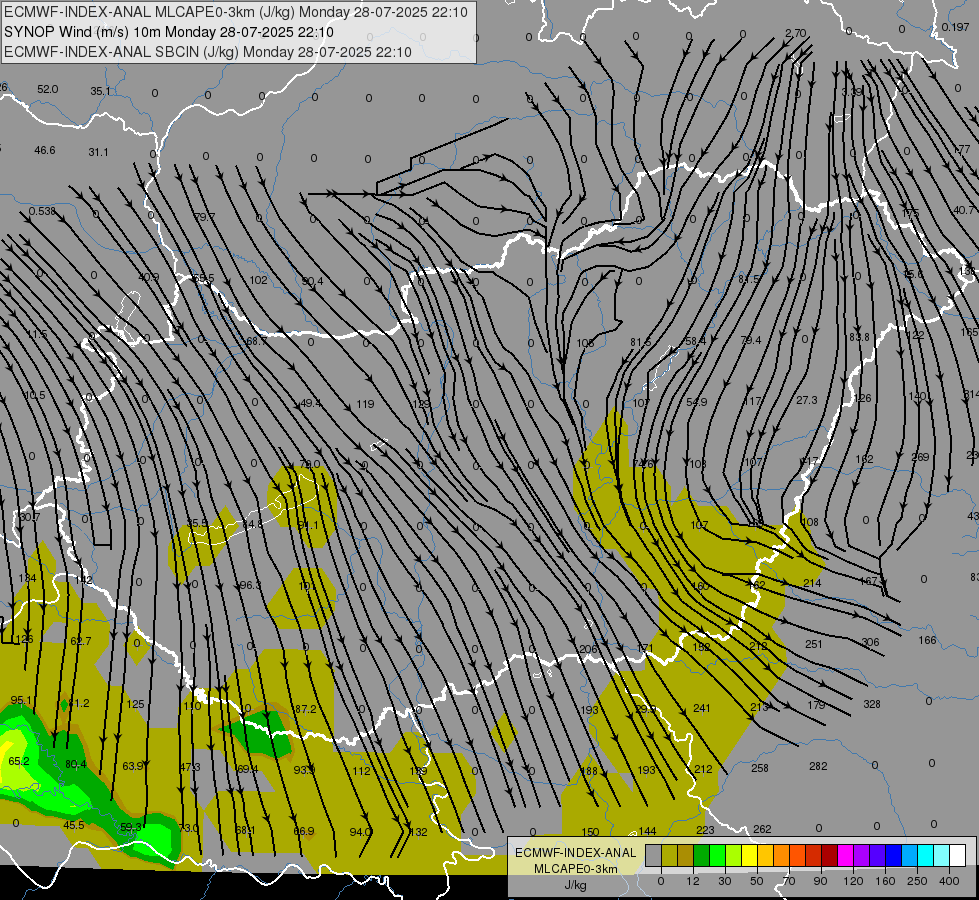Image resolution: width=979 pixels, height=900 pixels.
Task: Click the map value '206' near the border line
Action: 588,649
